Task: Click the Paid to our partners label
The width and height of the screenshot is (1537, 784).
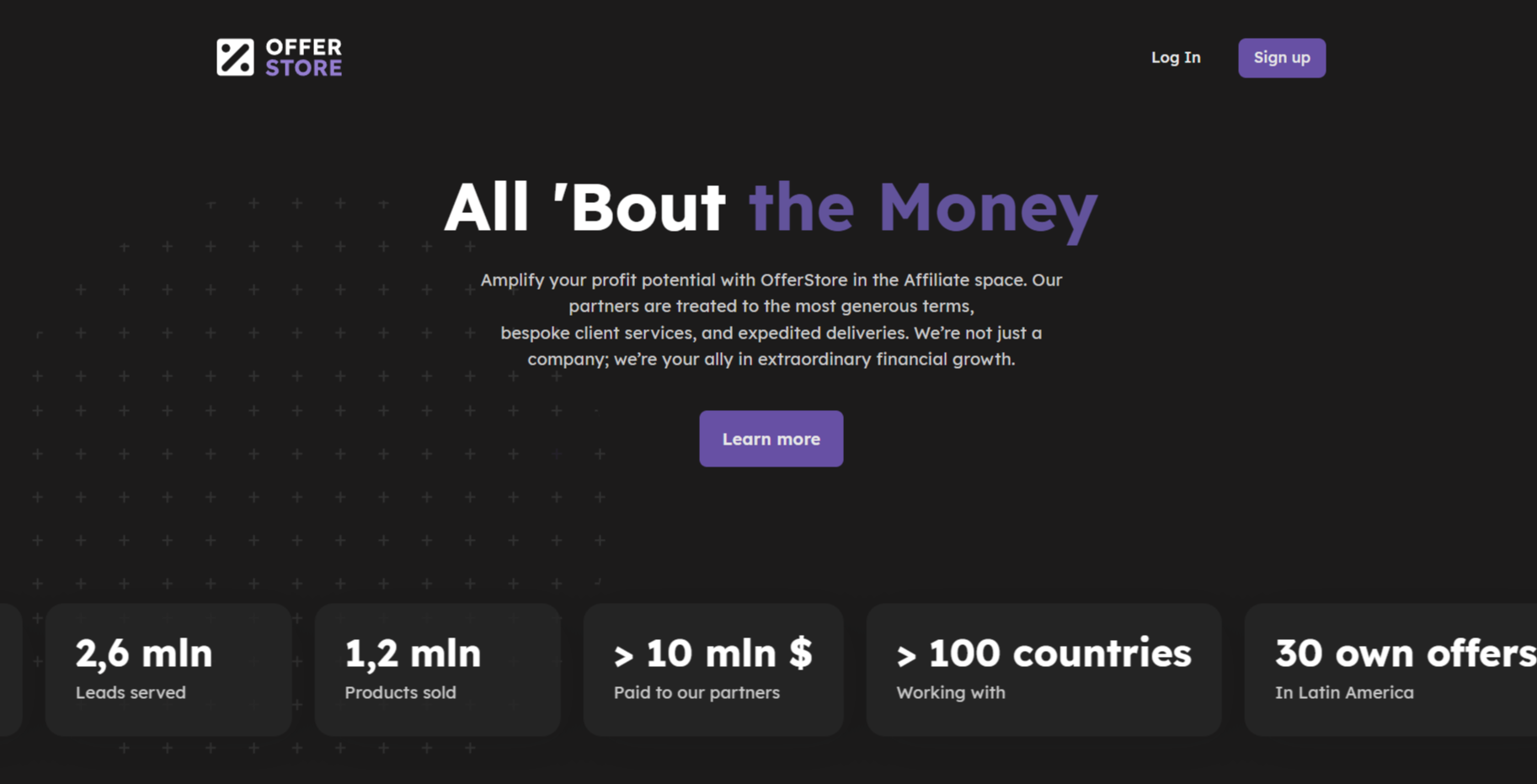Action: (696, 692)
